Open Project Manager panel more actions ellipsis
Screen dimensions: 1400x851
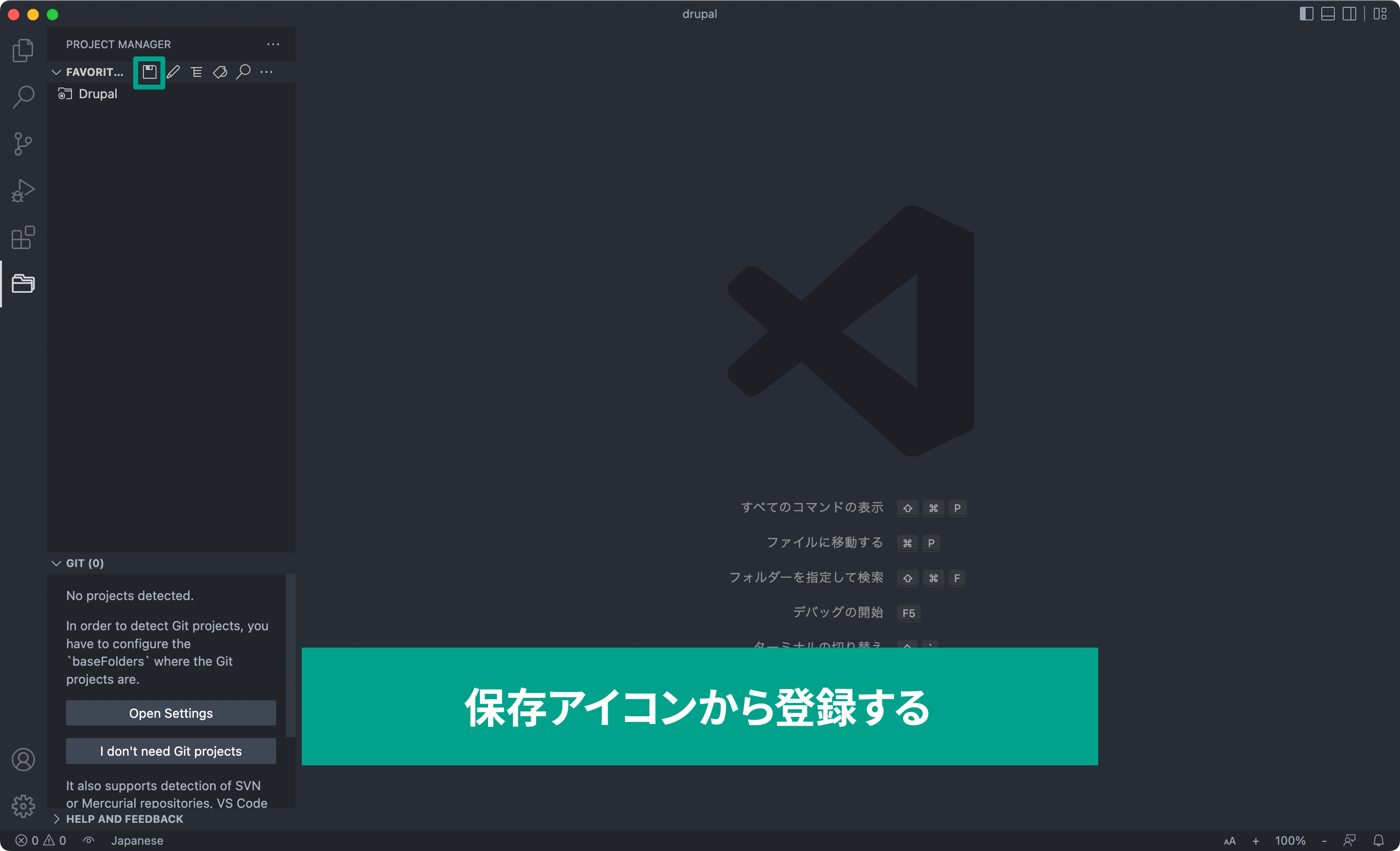pos(273,44)
